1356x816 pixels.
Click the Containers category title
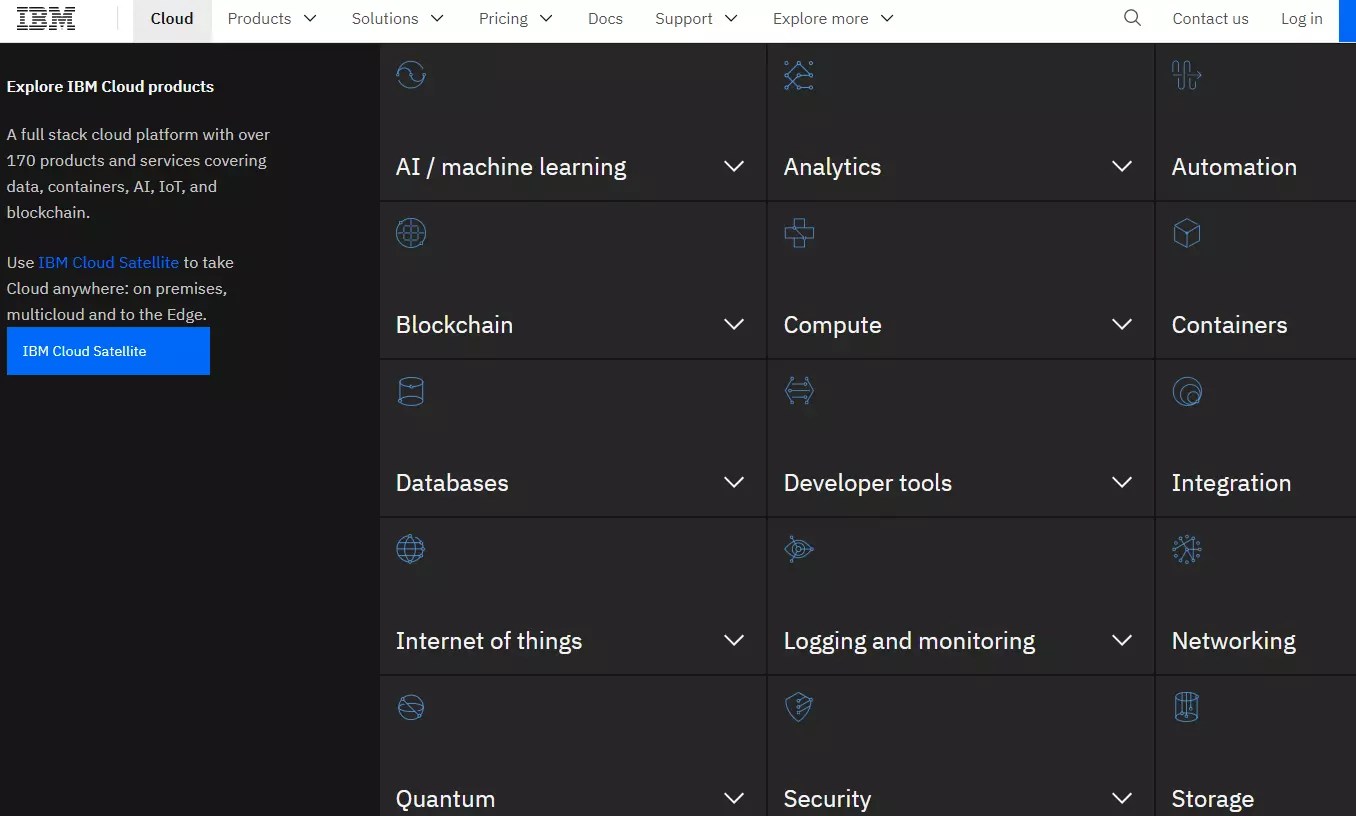[x=1229, y=325]
